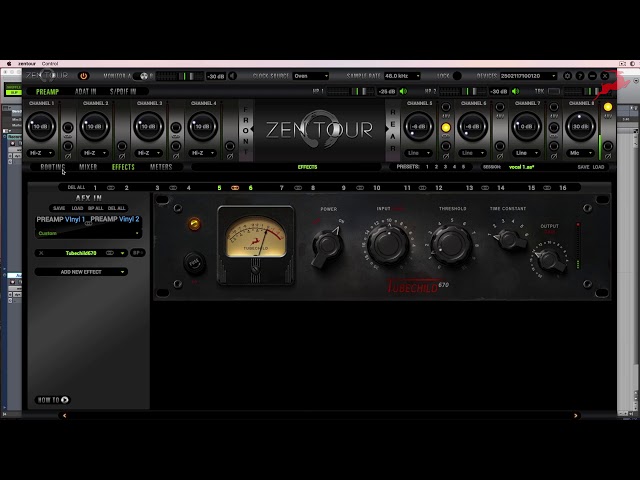Image resolution: width=640 pixels, height=480 pixels.
Task: Click session LOAD button
Action: pyautogui.click(x=598, y=167)
